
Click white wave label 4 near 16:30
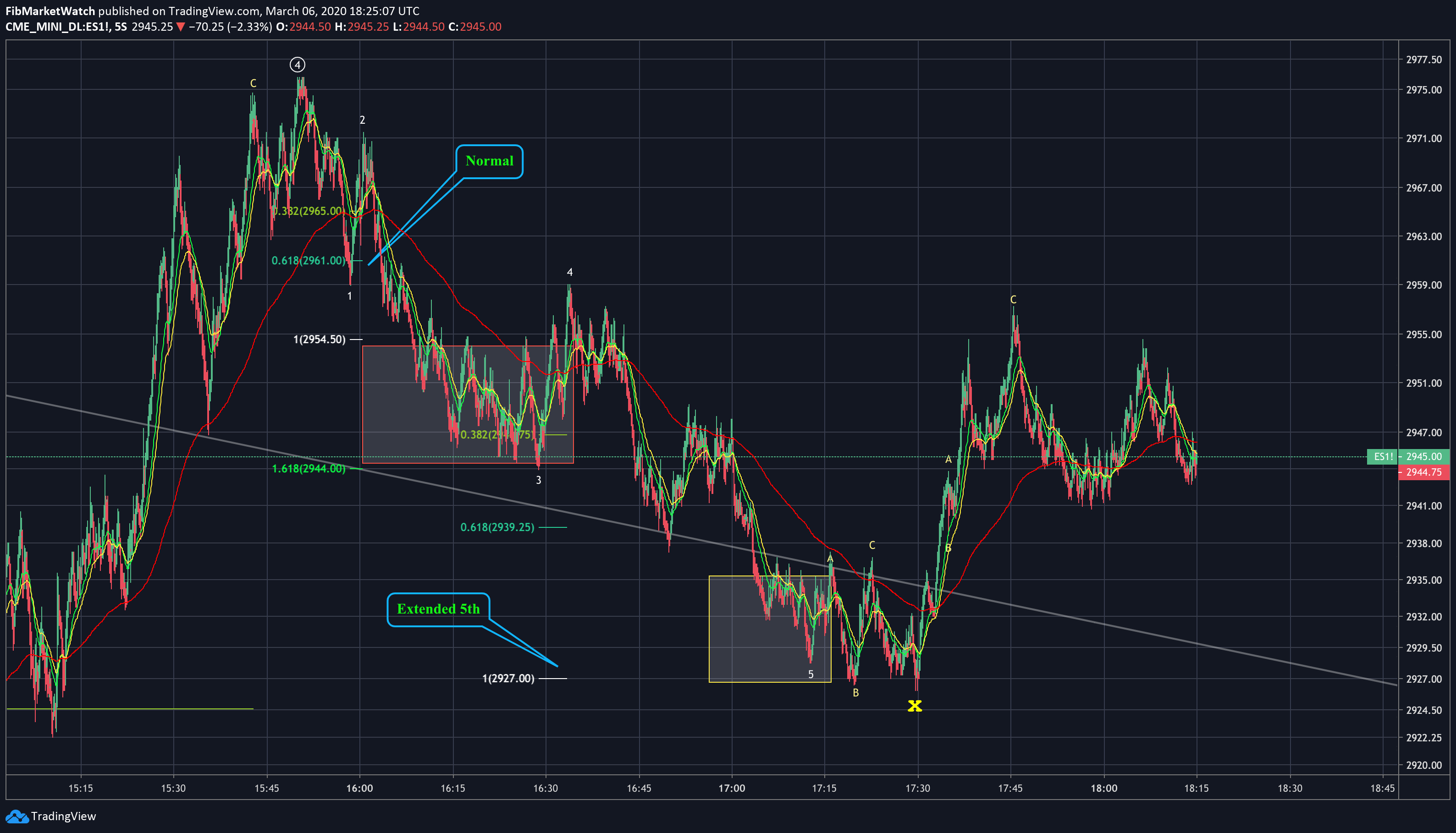click(x=569, y=272)
